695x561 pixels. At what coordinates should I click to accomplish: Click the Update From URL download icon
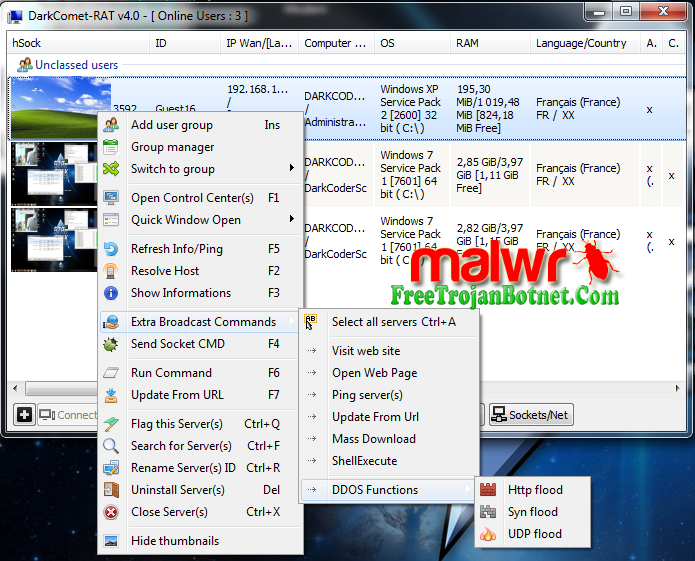111,395
